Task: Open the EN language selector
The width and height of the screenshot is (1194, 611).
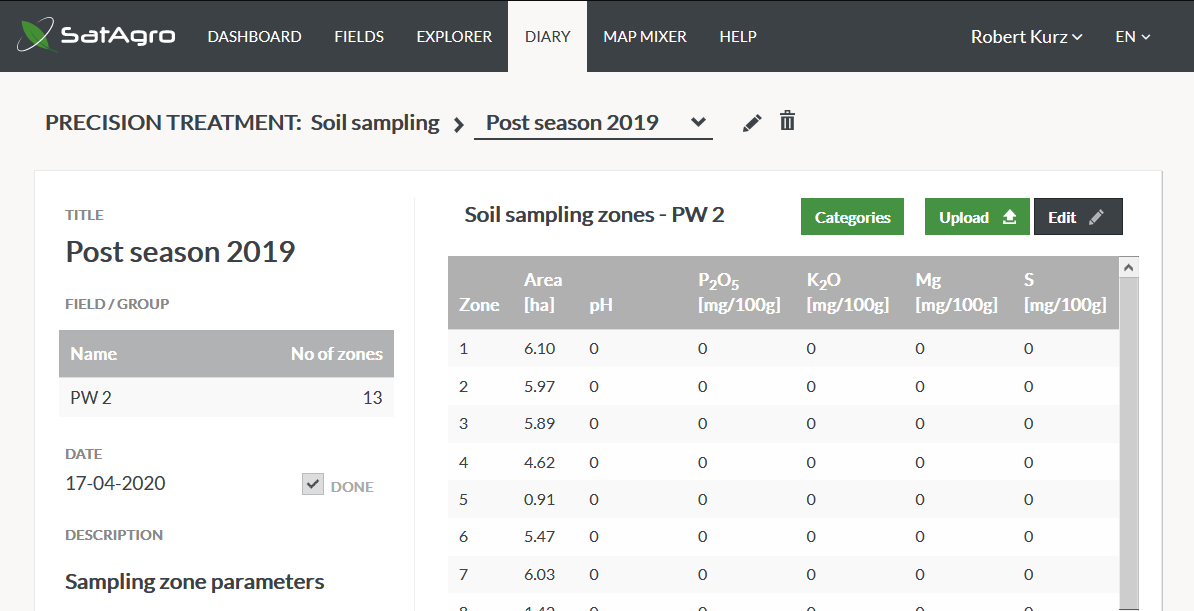Action: pyautogui.click(x=1132, y=37)
